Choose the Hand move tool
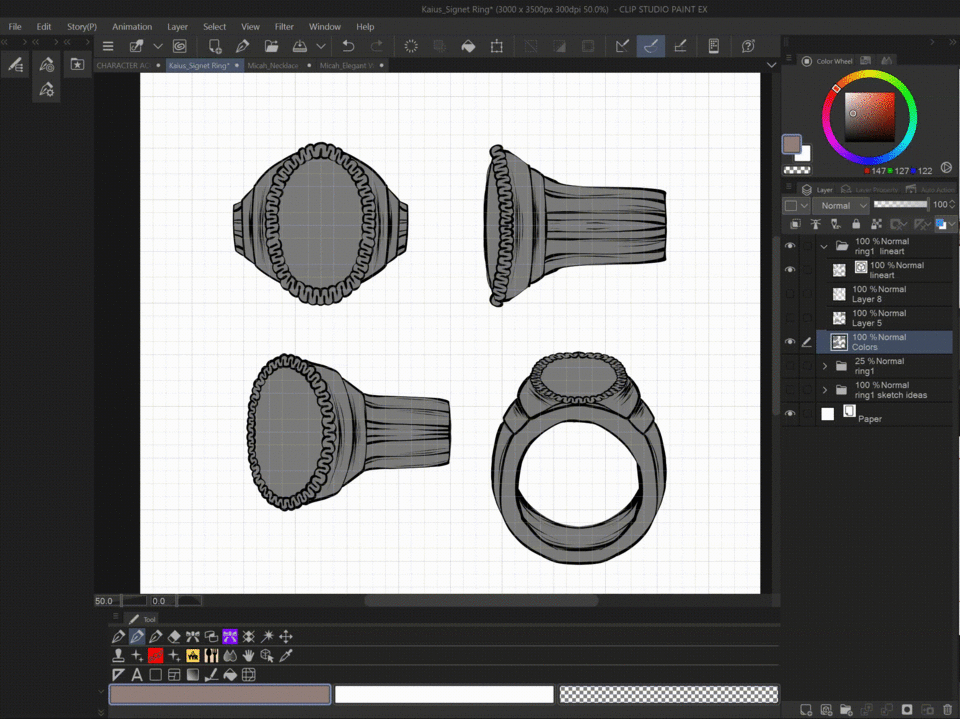 248,656
